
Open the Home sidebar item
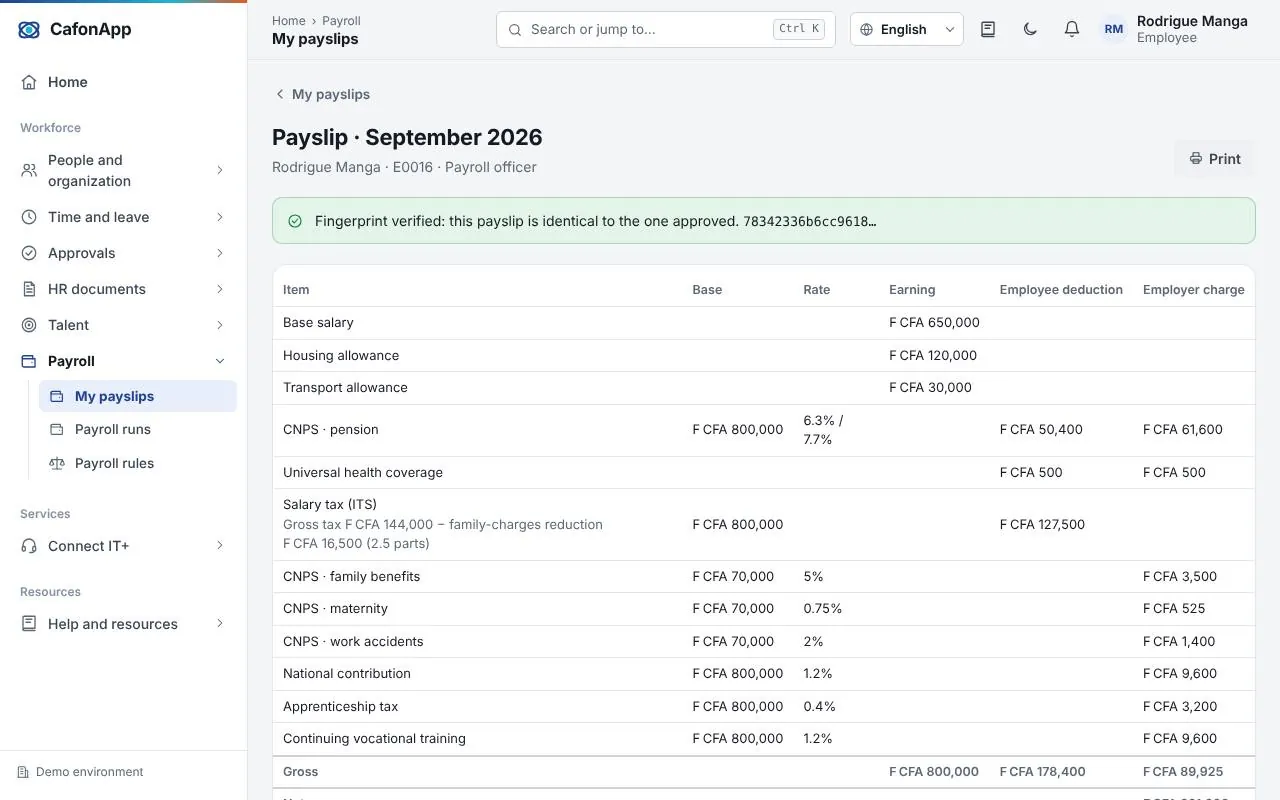tap(123, 82)
